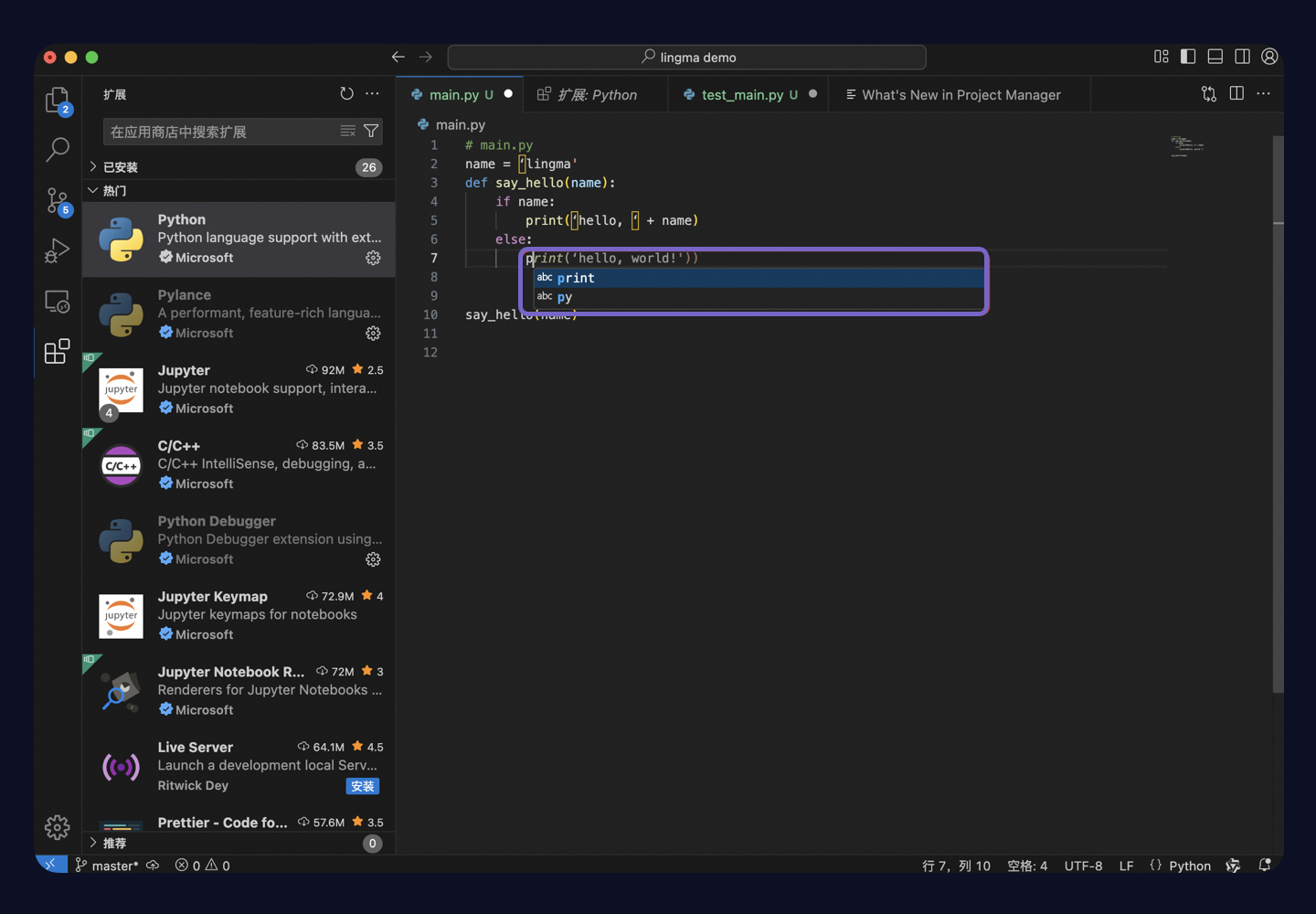Open settings for the Python extension
Viewport: 1316px width, 914px height.
372,258
